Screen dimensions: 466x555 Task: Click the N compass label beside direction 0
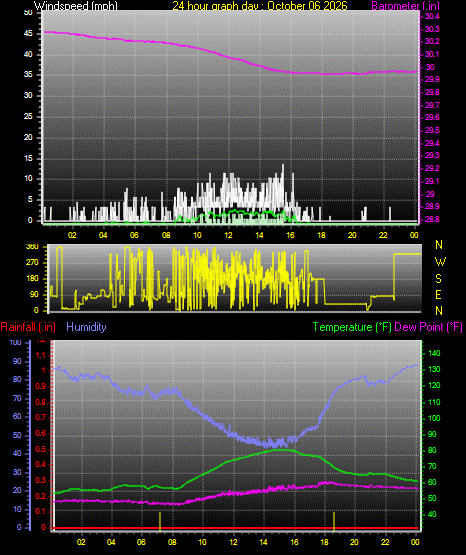coord(439,311)
